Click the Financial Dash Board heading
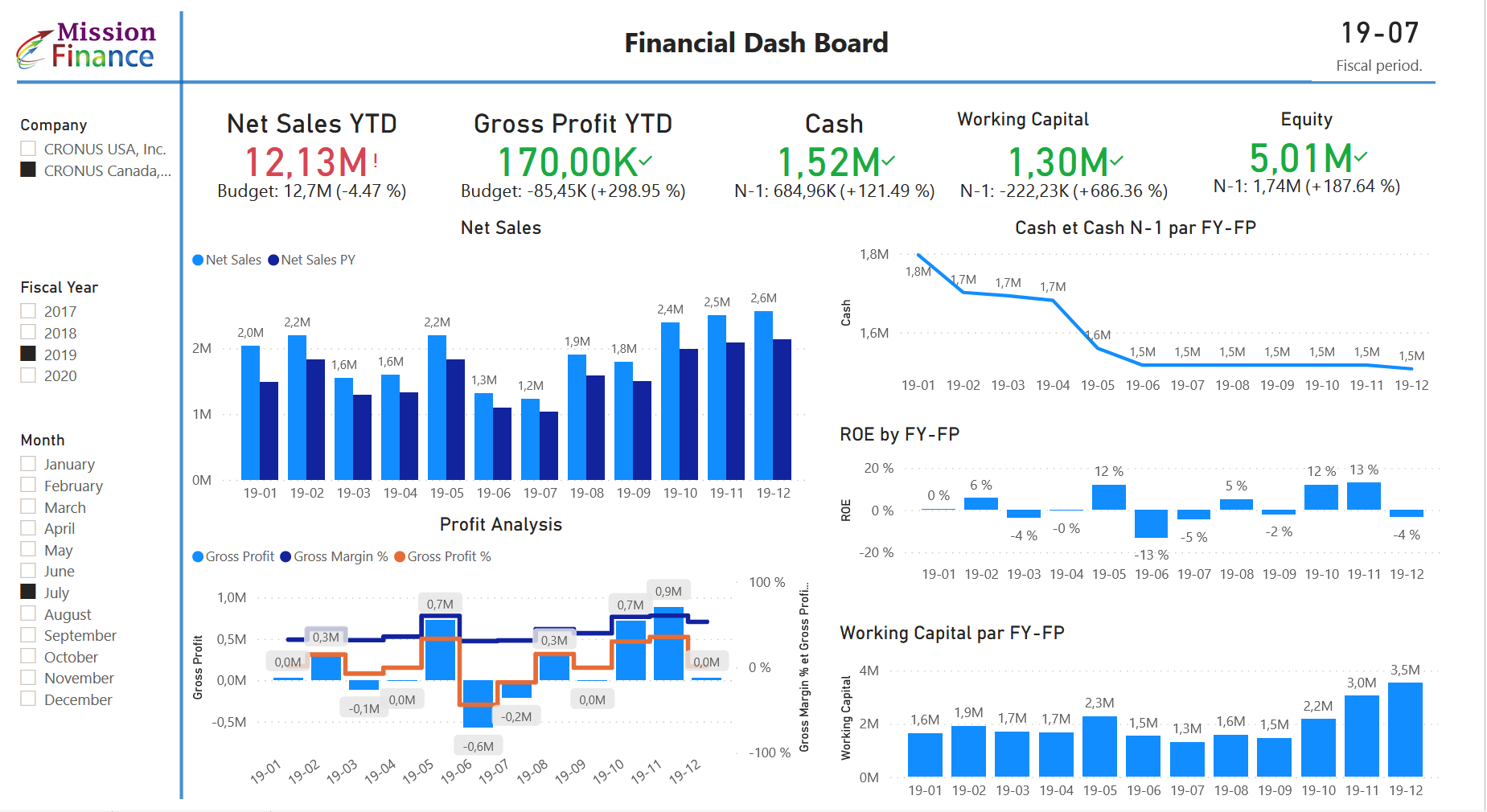This screenshot has width=1487, height=812. (756, 43)
